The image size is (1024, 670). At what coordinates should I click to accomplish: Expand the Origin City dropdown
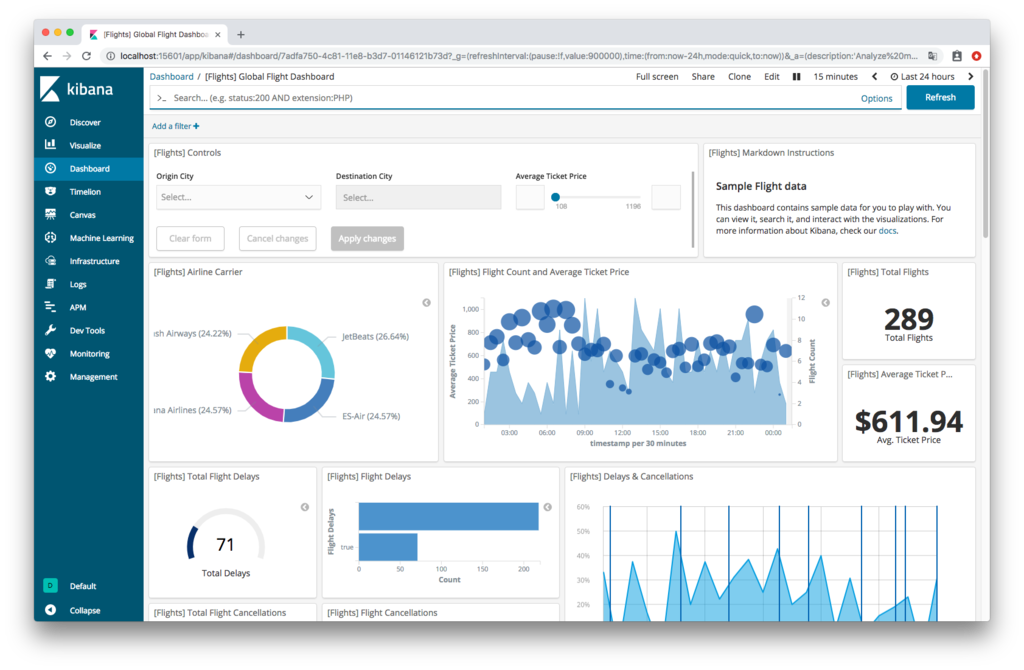coord(238,197)
